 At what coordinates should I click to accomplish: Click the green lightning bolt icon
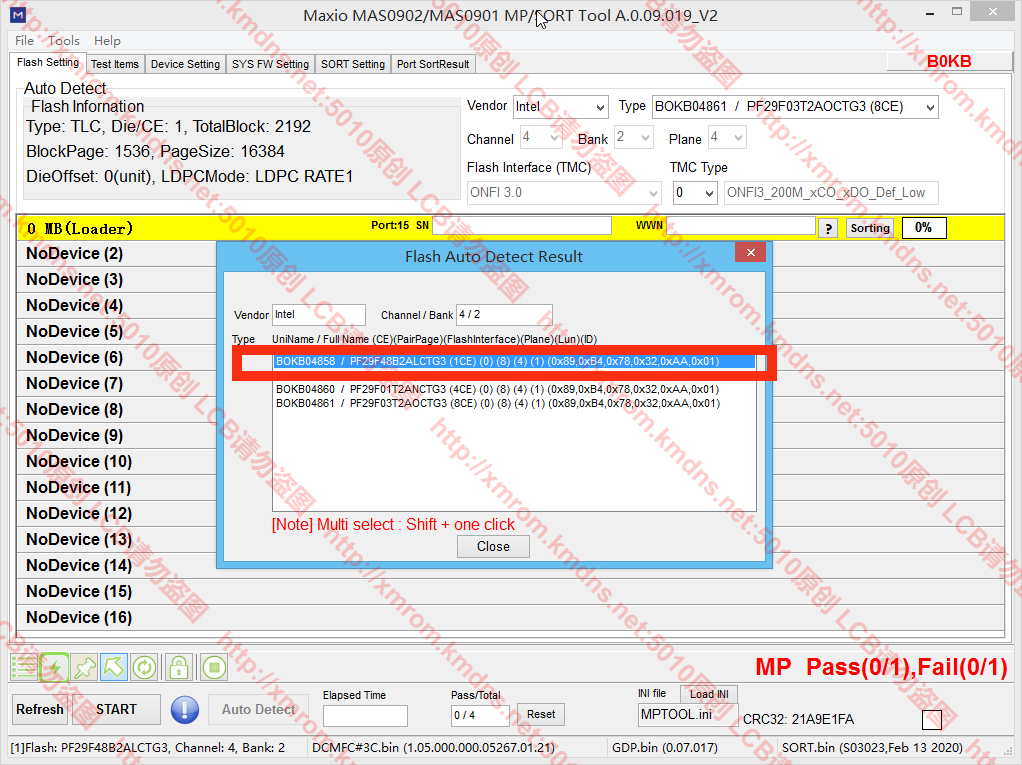click(54, 667)
